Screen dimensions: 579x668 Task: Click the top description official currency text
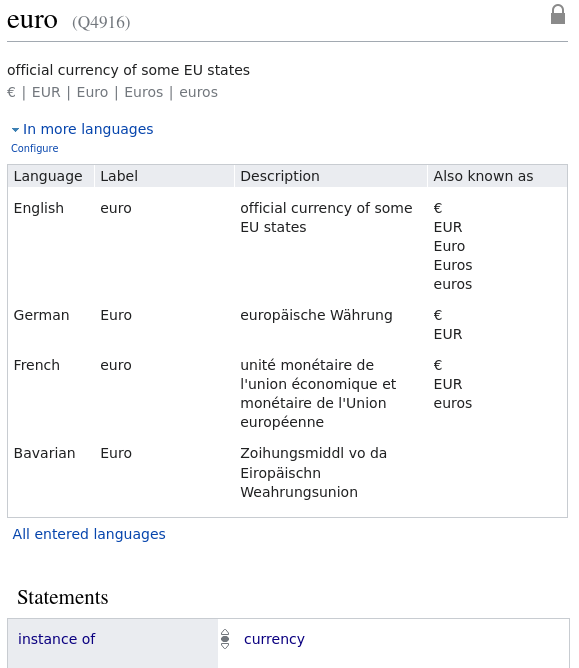pos(128,70)
